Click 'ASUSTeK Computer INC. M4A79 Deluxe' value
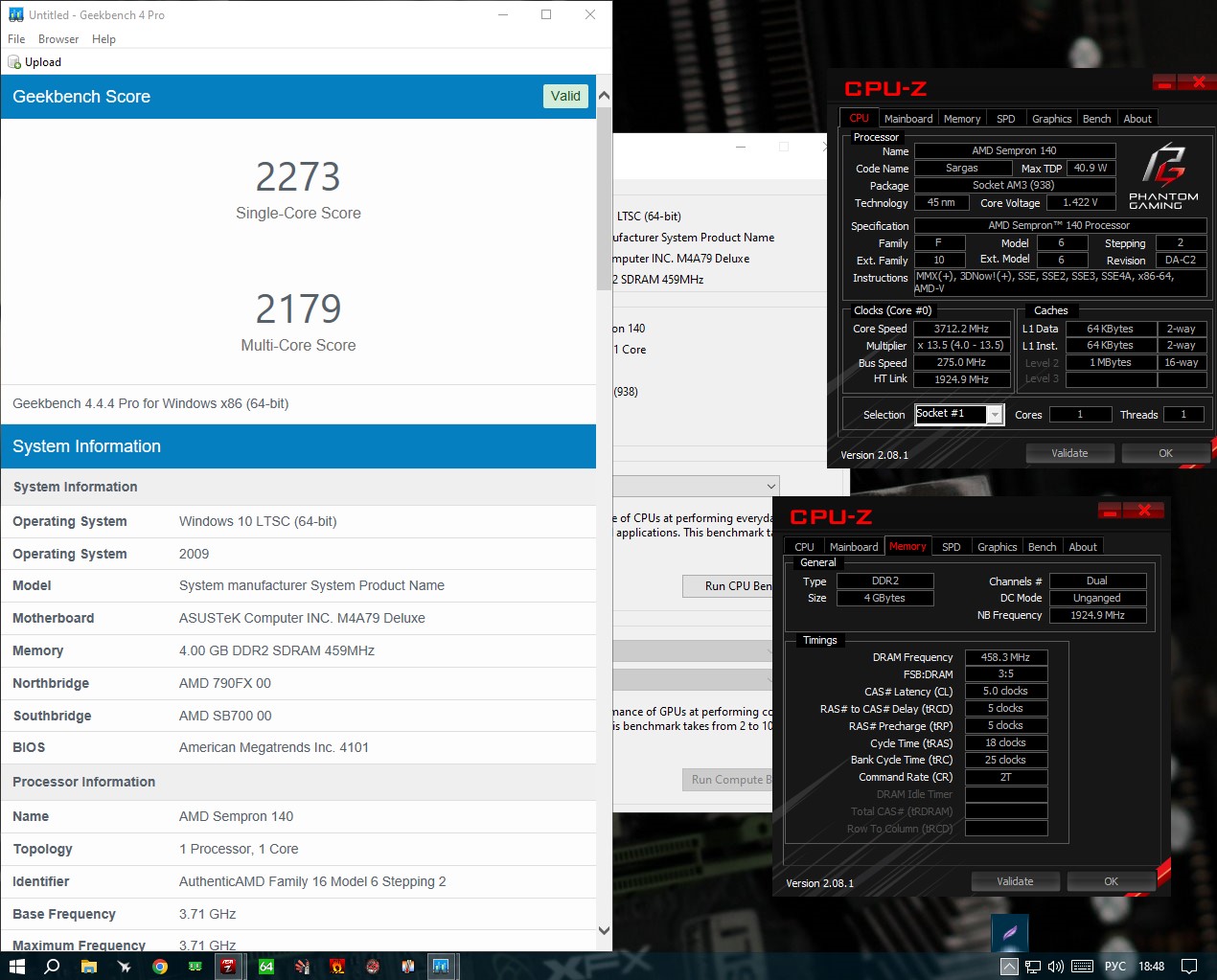The width and height of the screenshot is (1217, 980). point(302,618)
